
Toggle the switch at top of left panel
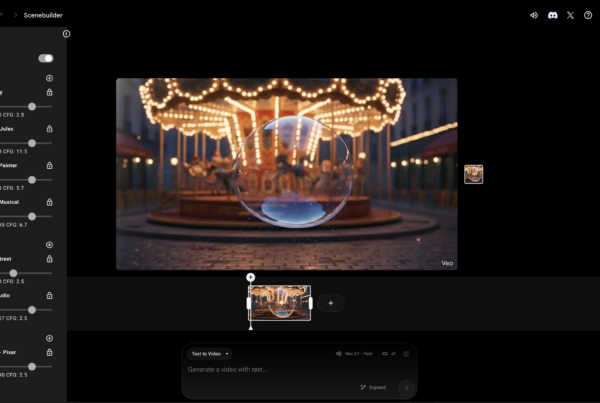[x=45, y=58]
